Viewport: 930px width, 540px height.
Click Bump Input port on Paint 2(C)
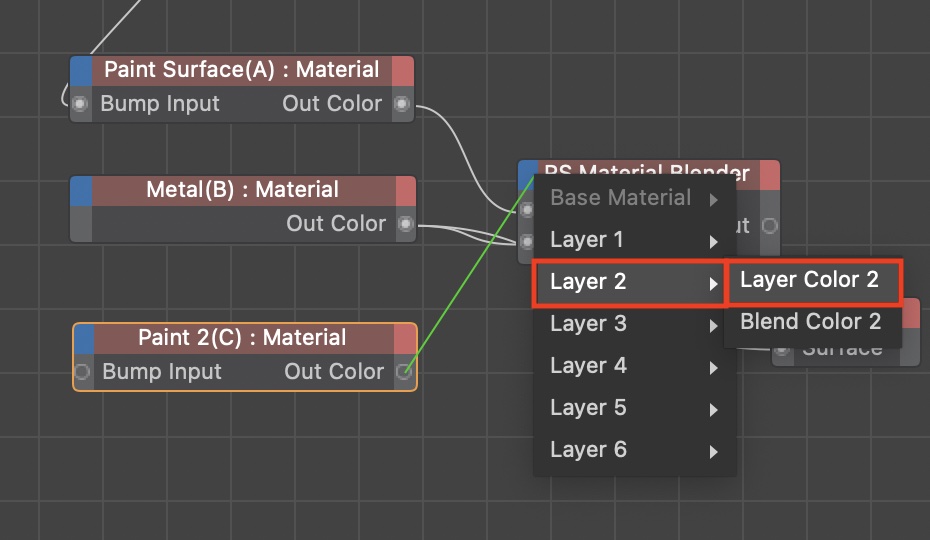coord(83,372)
